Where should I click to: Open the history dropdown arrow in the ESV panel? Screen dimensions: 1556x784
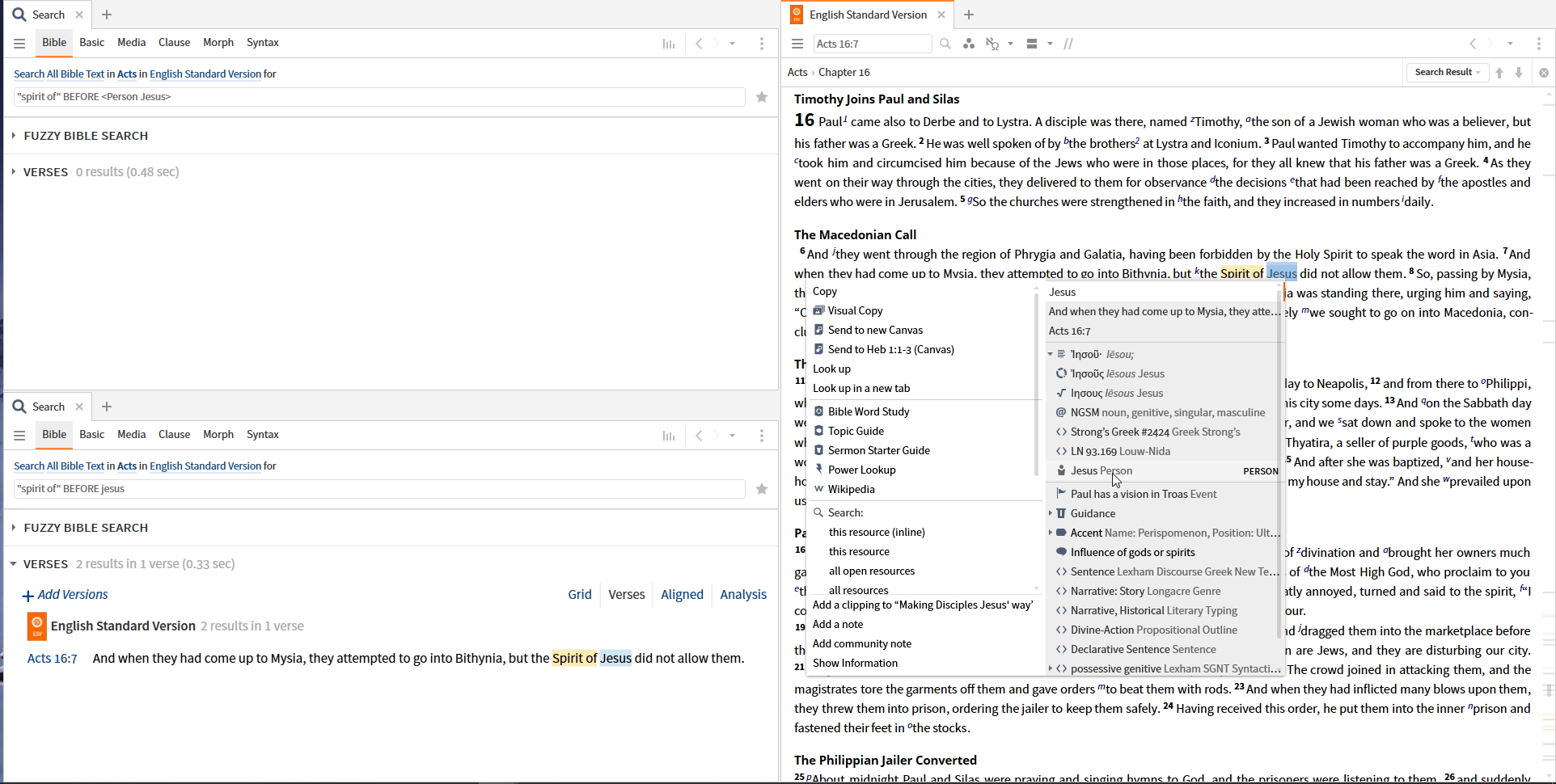point(1510,44)
